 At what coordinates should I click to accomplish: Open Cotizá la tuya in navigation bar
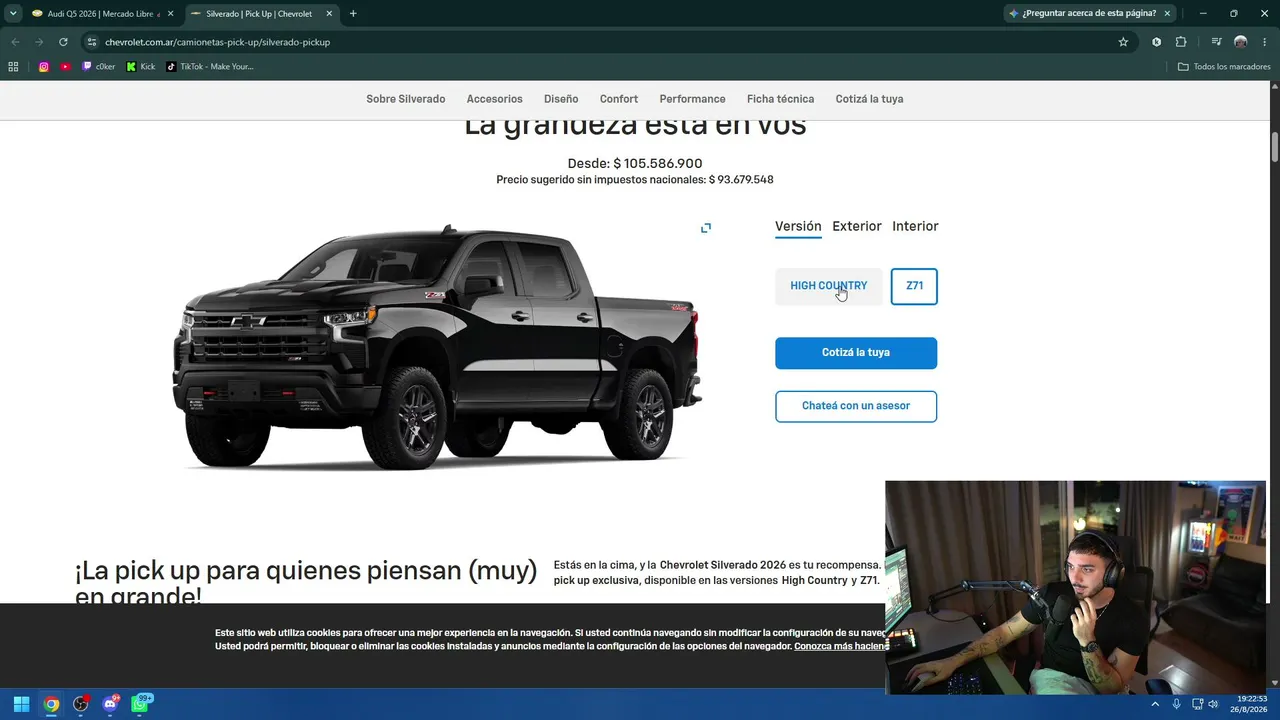(x=869, y=99)
